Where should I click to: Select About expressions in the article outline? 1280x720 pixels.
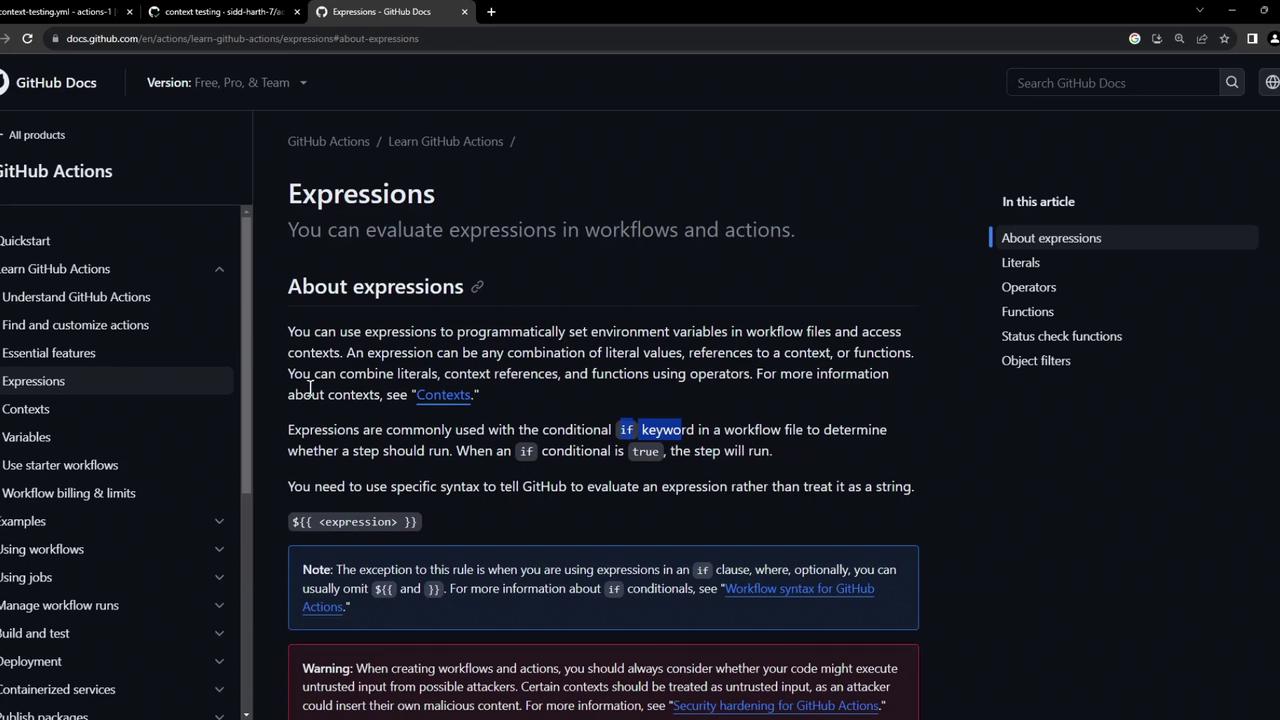[1051, 238]
